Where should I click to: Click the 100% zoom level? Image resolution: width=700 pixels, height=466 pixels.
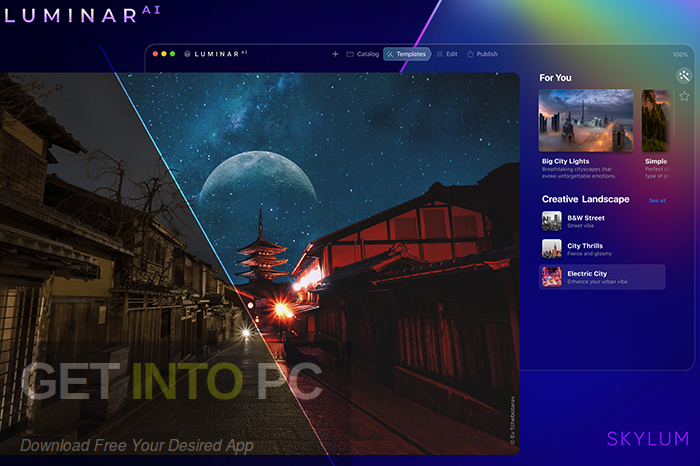tap(680, 54)
